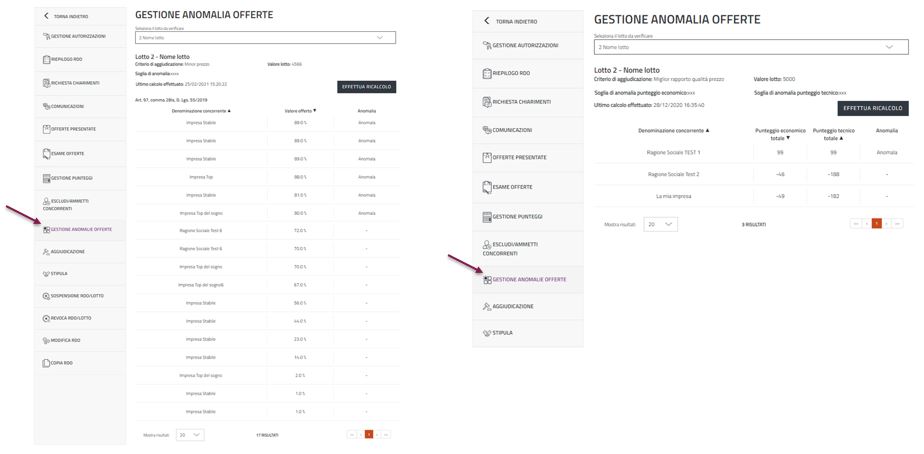Viewport: 924px width, 454px height.
Task: Click page 1 pagination button in left screenshot
Action: 368,435
